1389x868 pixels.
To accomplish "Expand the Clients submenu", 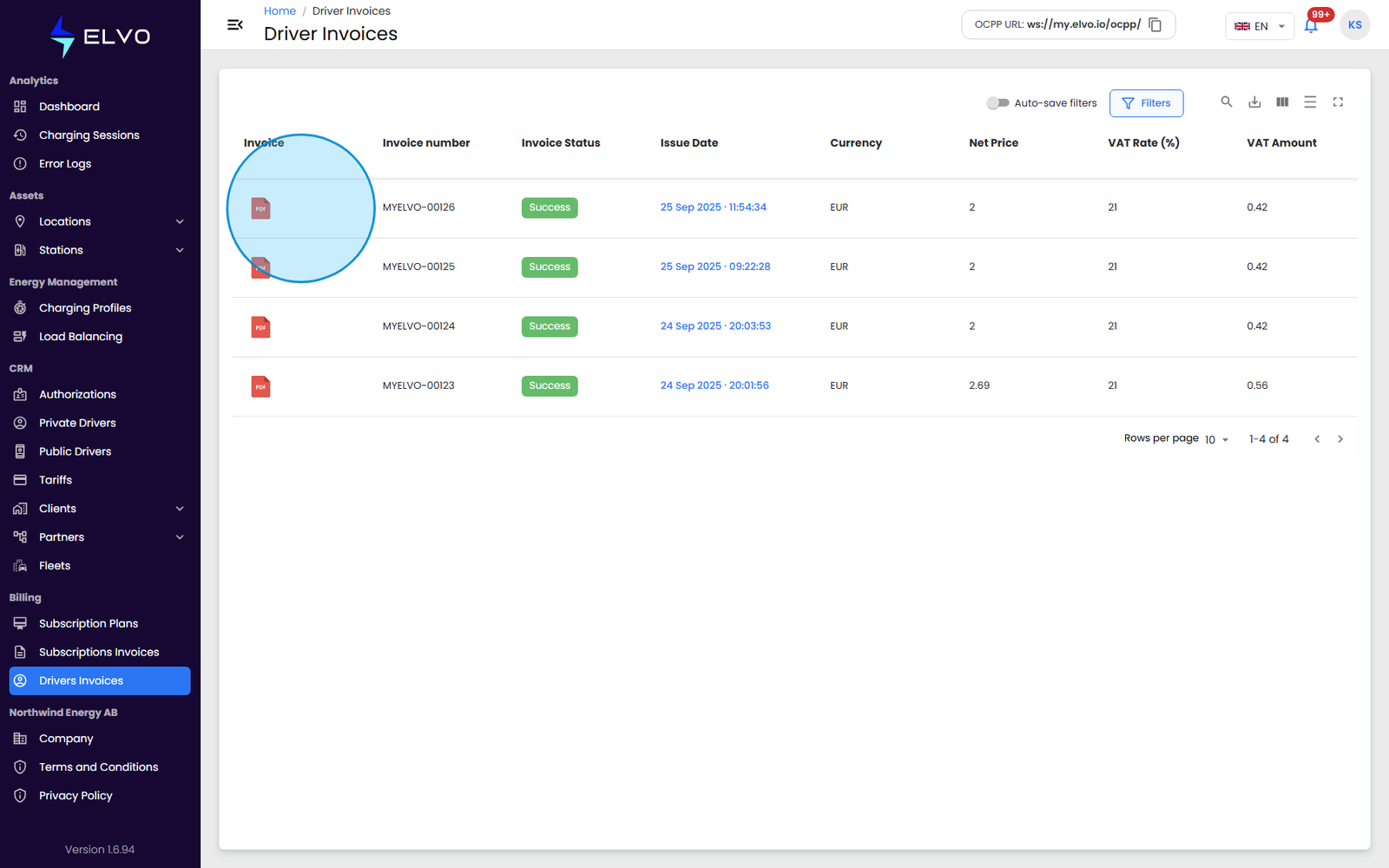I will [180, 509].
